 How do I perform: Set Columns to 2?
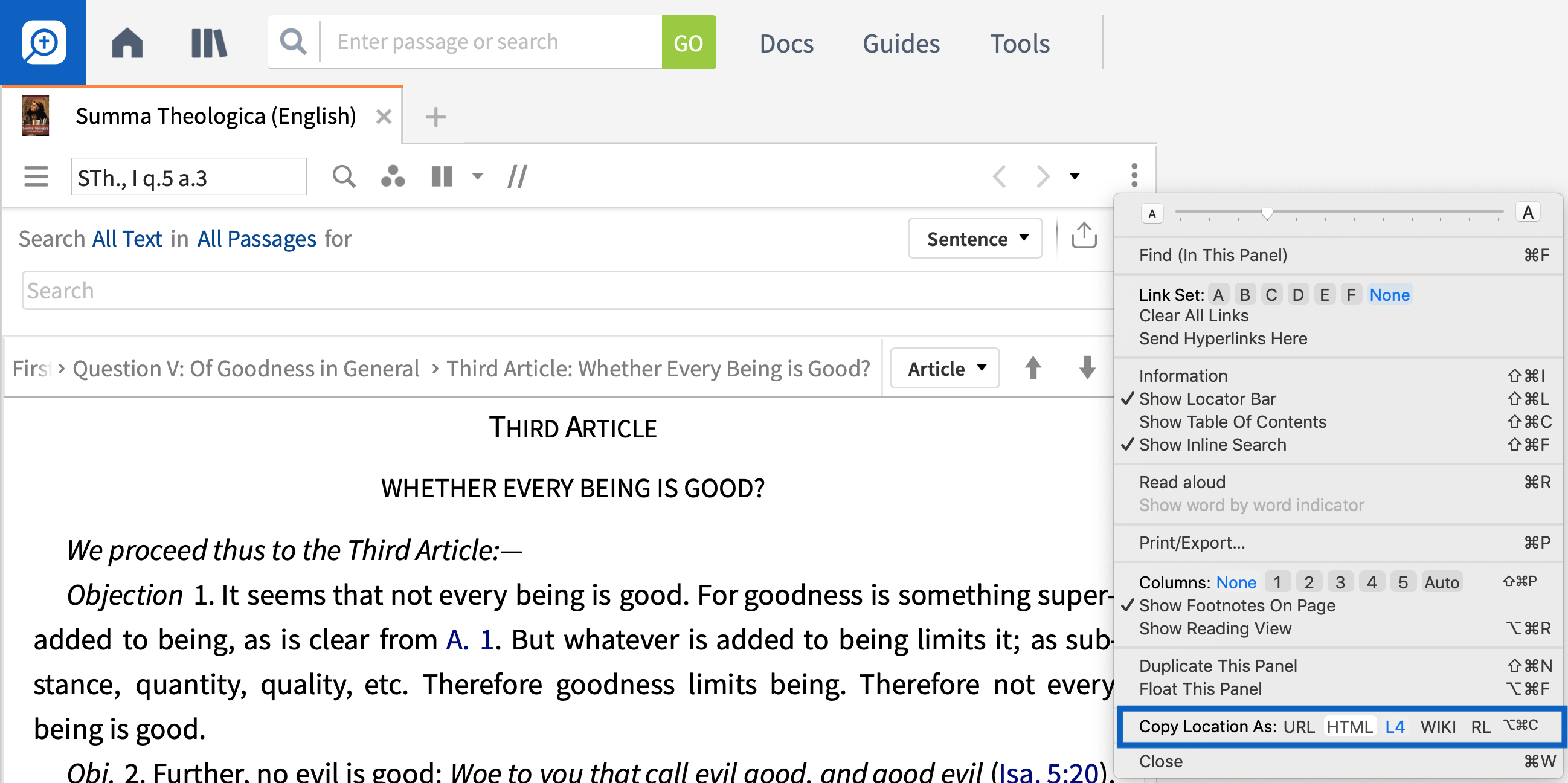point(1308,582)
